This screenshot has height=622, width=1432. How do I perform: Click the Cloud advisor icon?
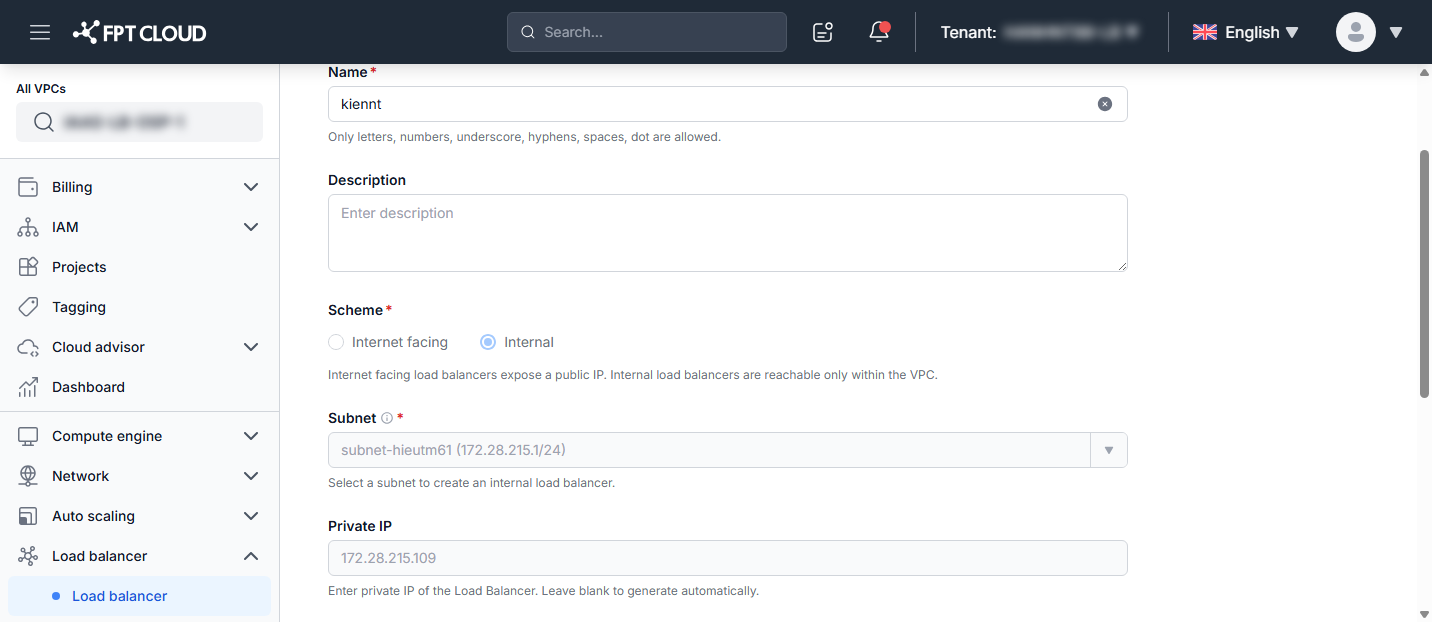tap(28, 347)
